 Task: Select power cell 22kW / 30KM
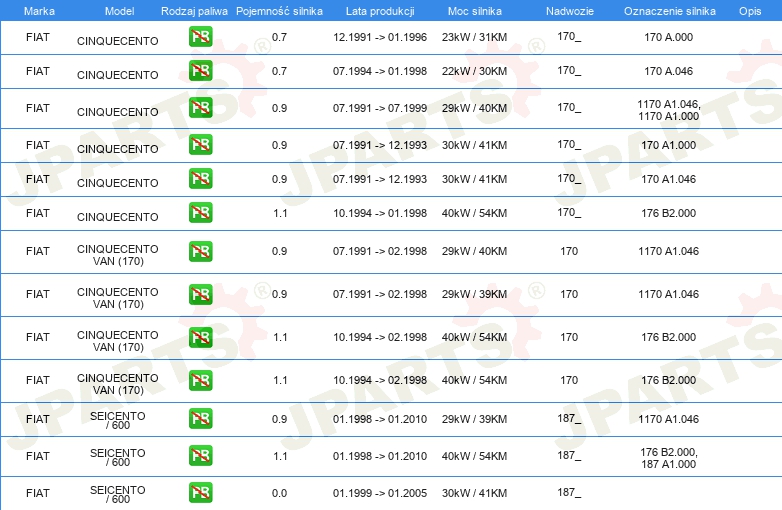click(474, 71)
